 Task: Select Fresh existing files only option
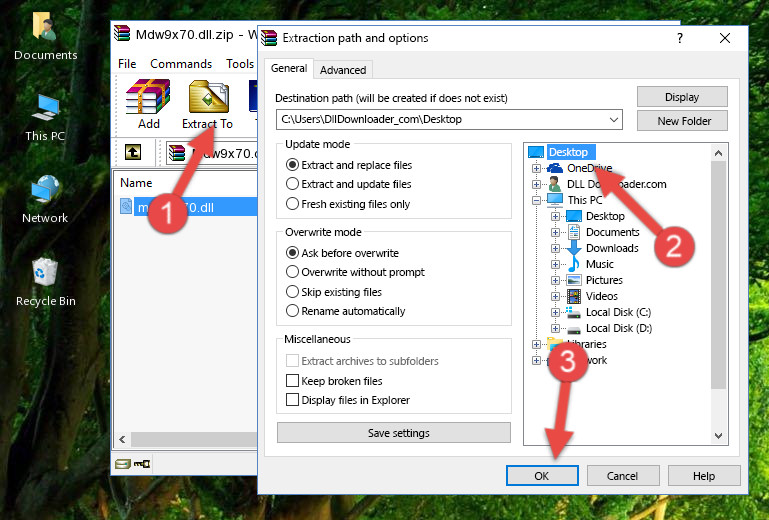347,204
